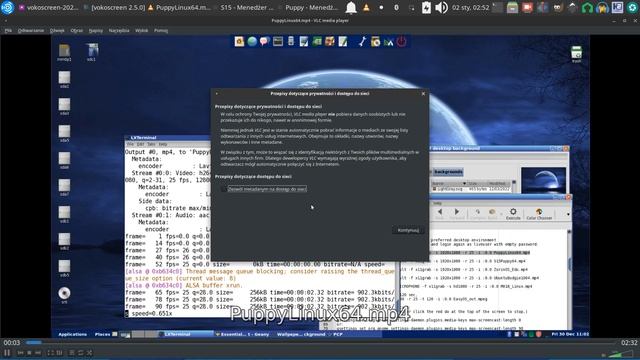Screen dimensions: 640x360
Task: Pause playback in VLC
Action: pos(7,352)
